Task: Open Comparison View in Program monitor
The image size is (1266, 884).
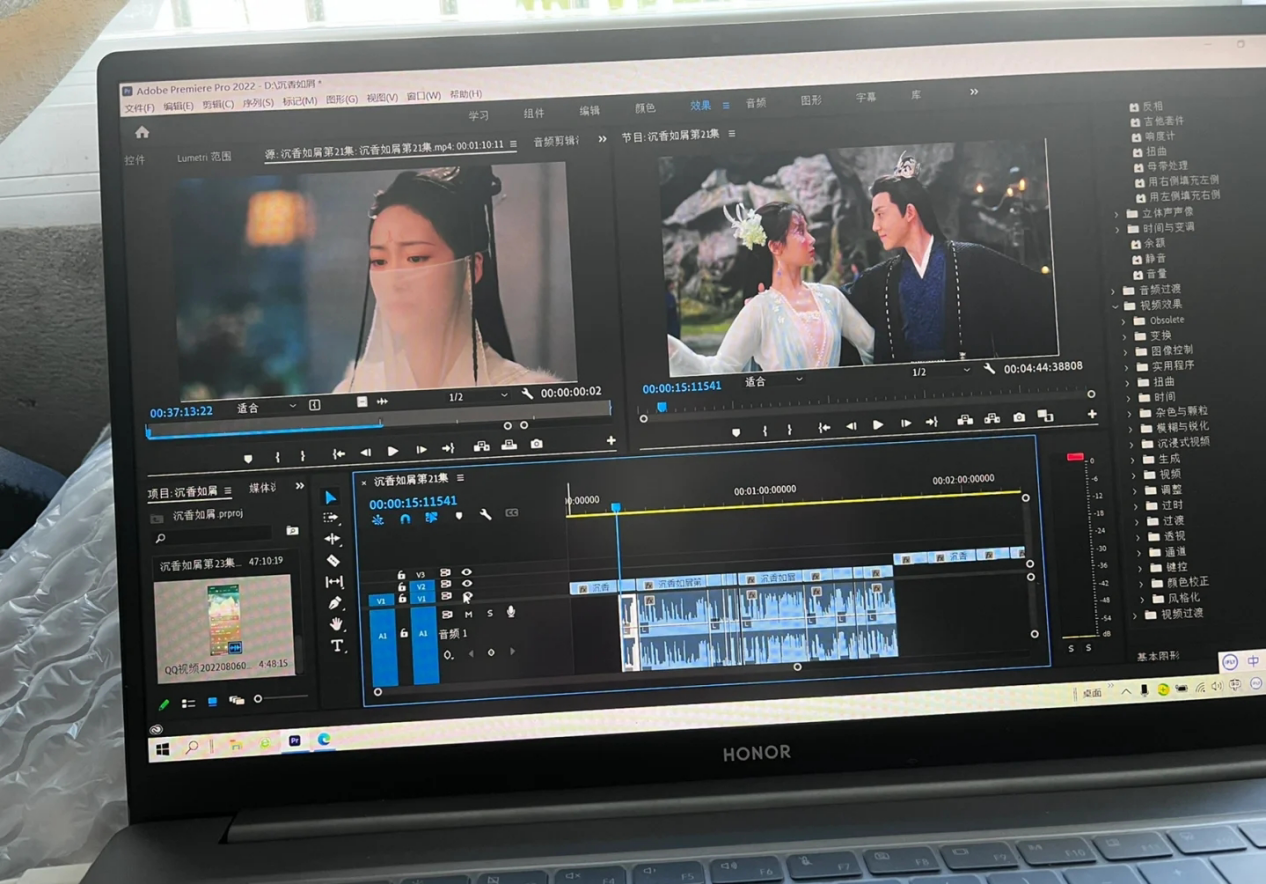Action: point(1045,416)
